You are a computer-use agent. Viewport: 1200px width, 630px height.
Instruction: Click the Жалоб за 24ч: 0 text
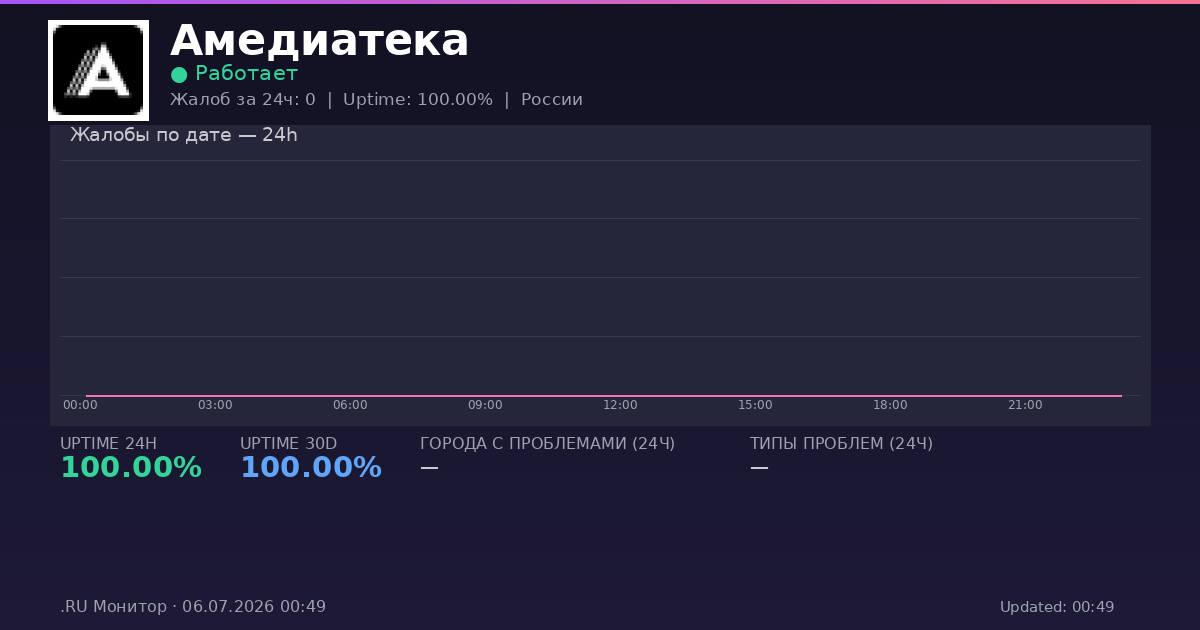click(x=243, y=100)
